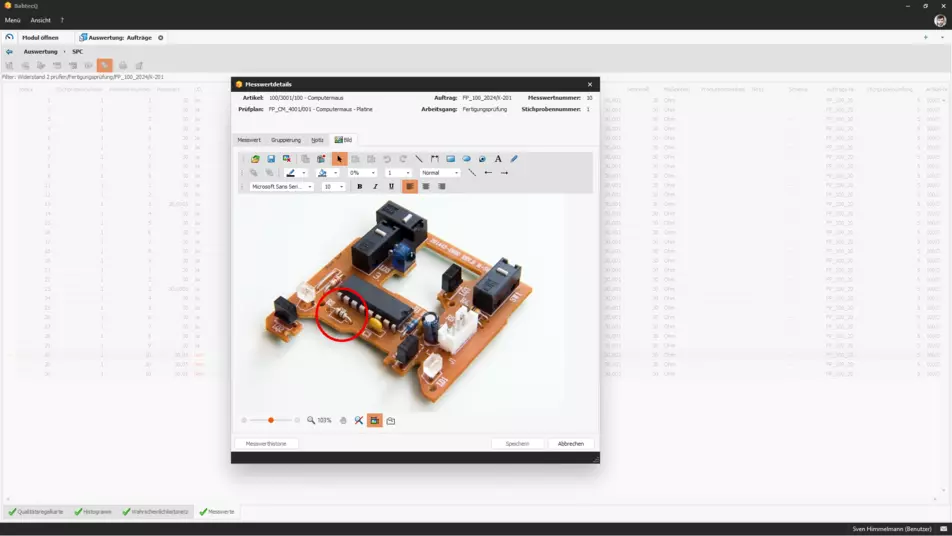The image size is (952, 536).
Task: Redo the last drawing action
Action: coord(403,159)
